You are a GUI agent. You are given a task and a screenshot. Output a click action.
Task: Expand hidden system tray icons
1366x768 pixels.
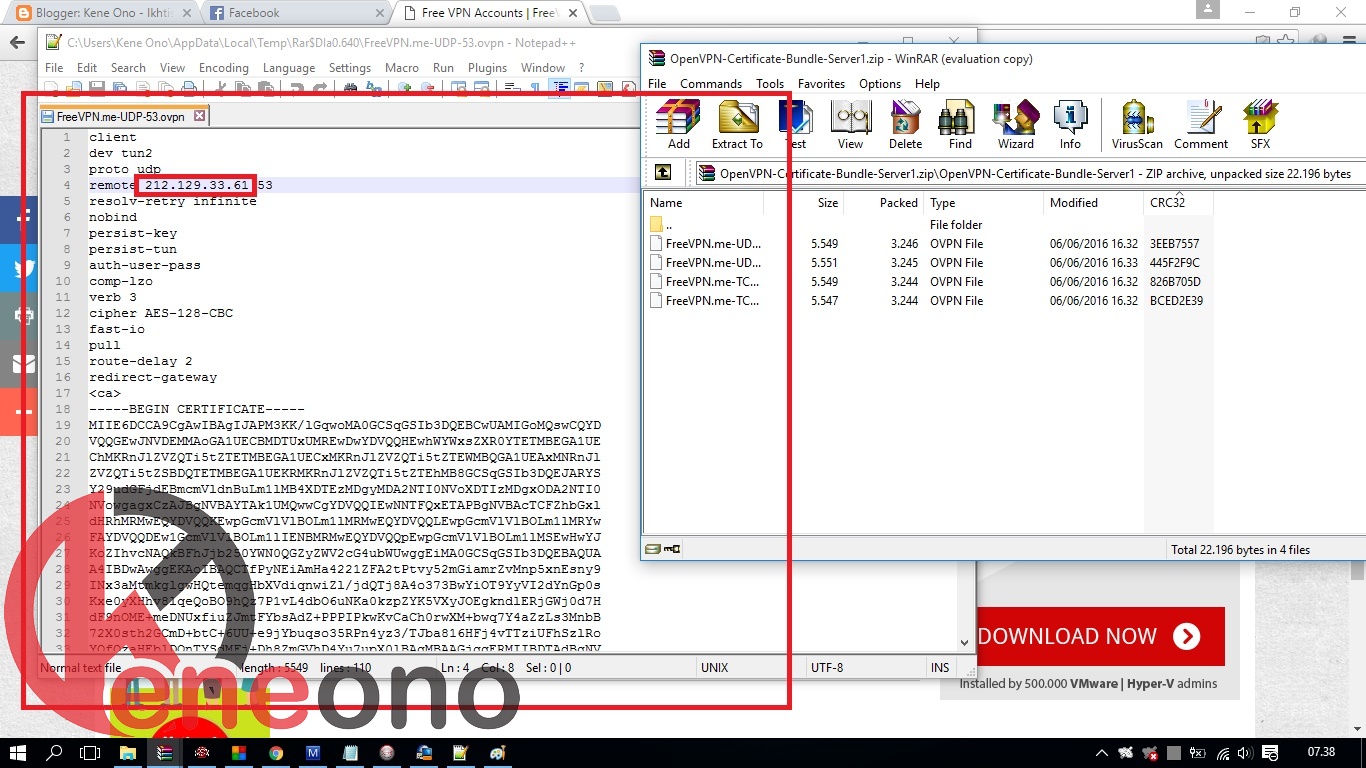click(x=1102, y=752)
